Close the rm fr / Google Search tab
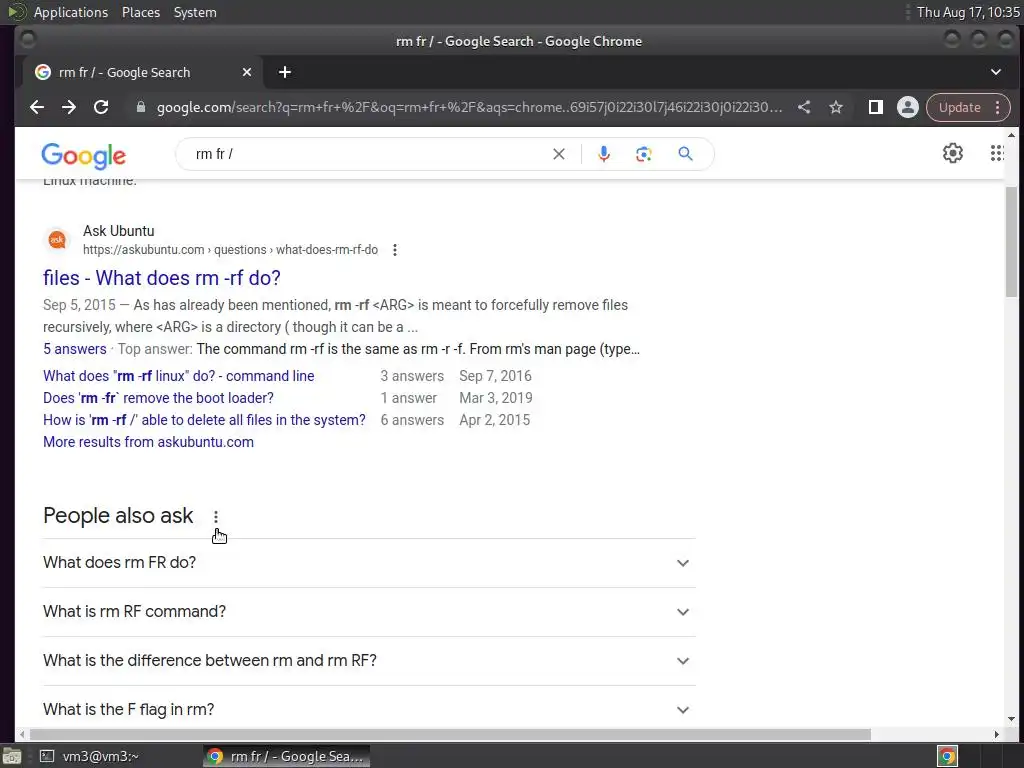The width and height of the screenshot is (1024, 768). click(x=247, y=72)
